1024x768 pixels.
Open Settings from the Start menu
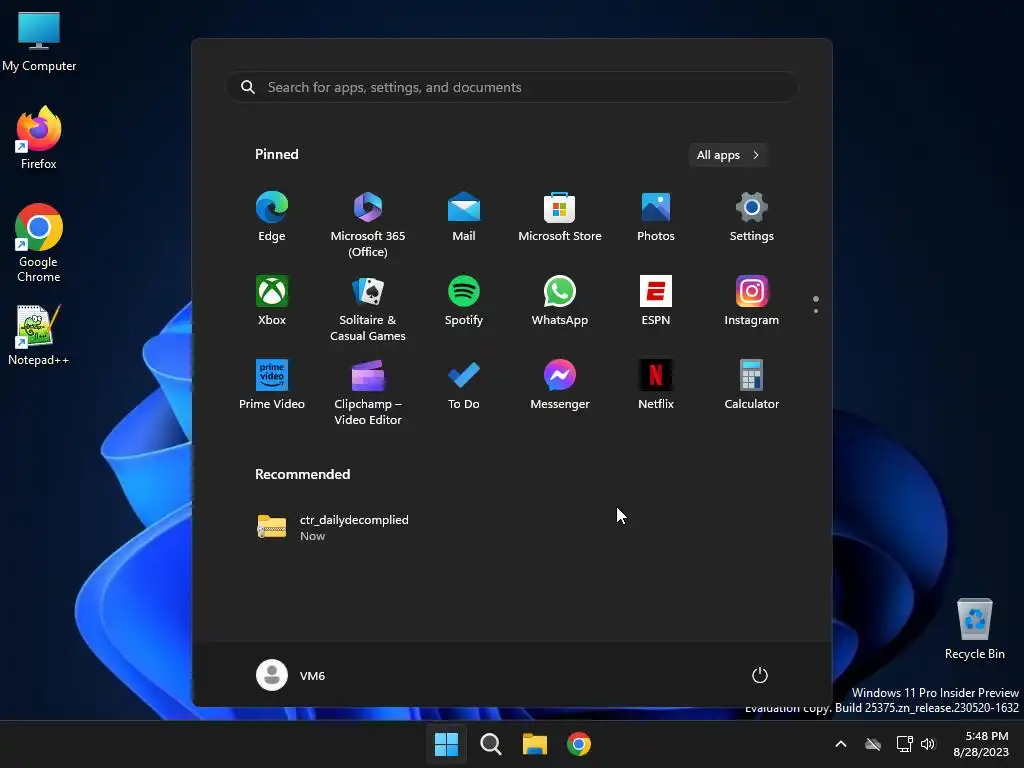pos(752,217)
